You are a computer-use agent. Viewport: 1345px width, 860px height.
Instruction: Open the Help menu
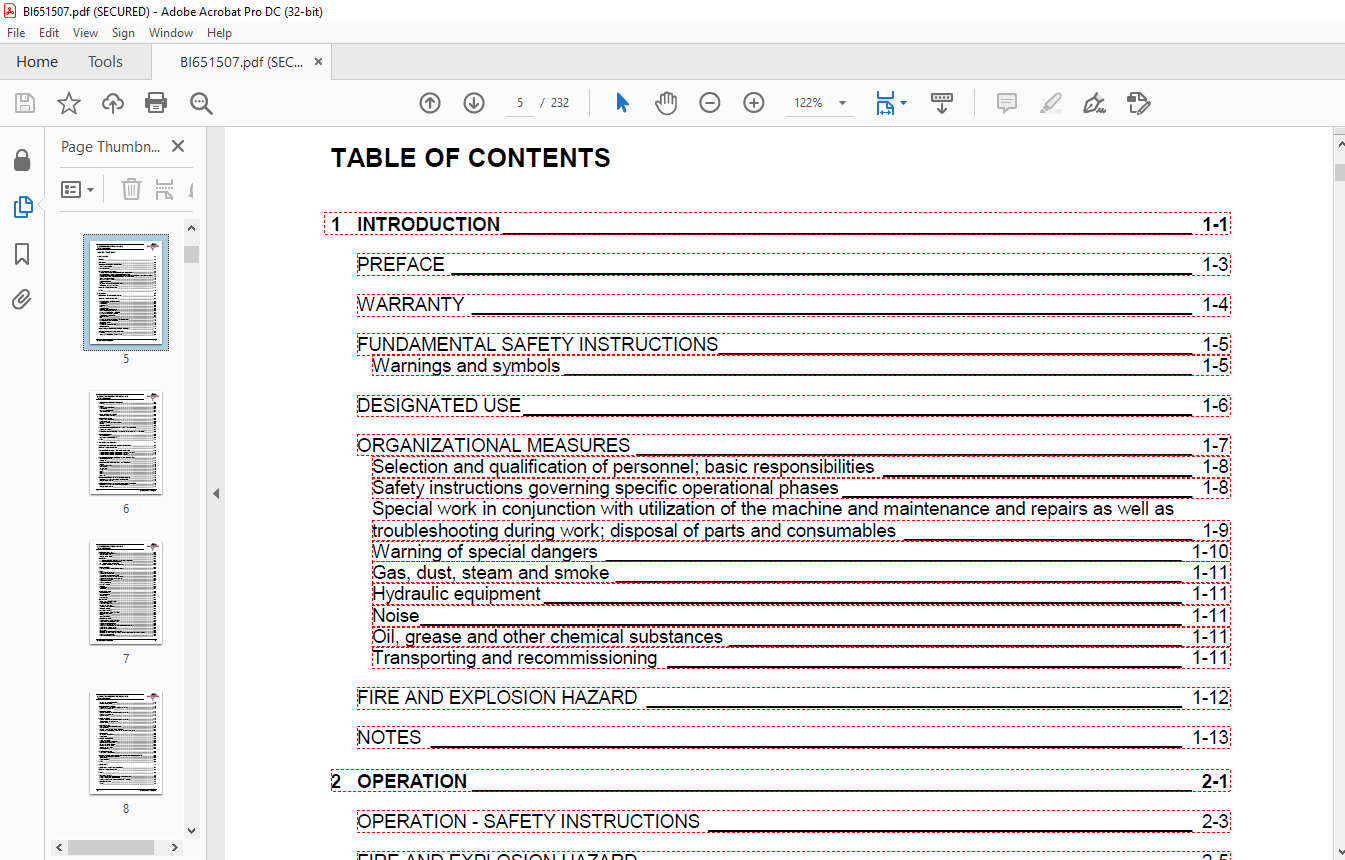[219, 33]
